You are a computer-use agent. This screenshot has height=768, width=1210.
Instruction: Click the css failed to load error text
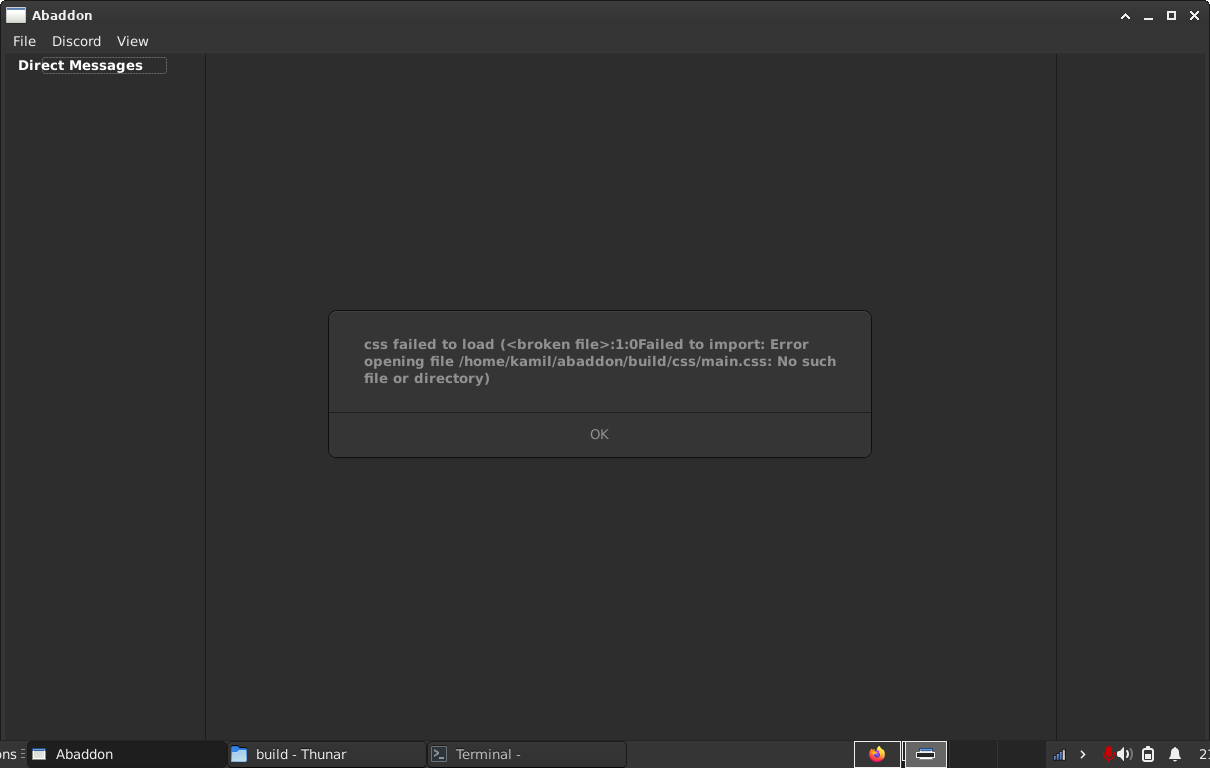point(600,361)
